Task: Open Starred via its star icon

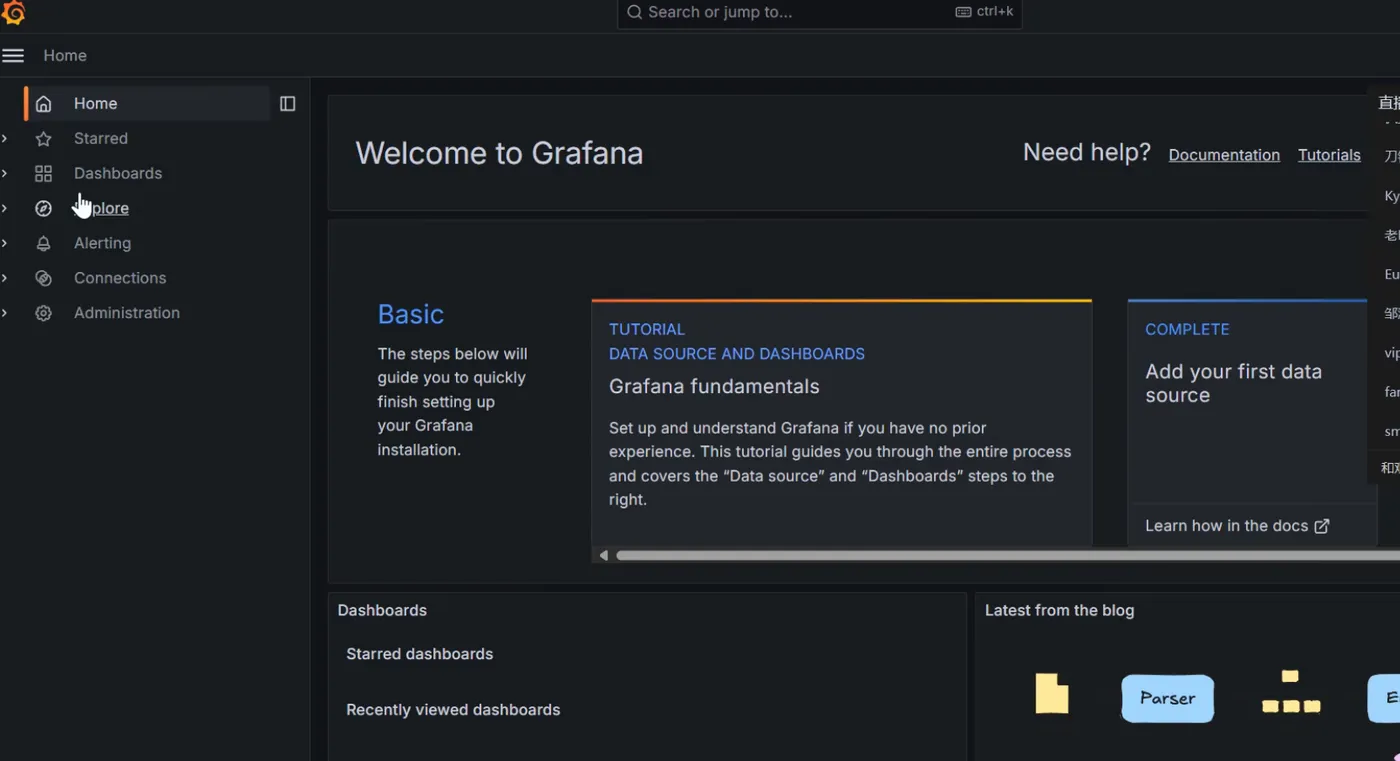Action: tap(43, 139)
